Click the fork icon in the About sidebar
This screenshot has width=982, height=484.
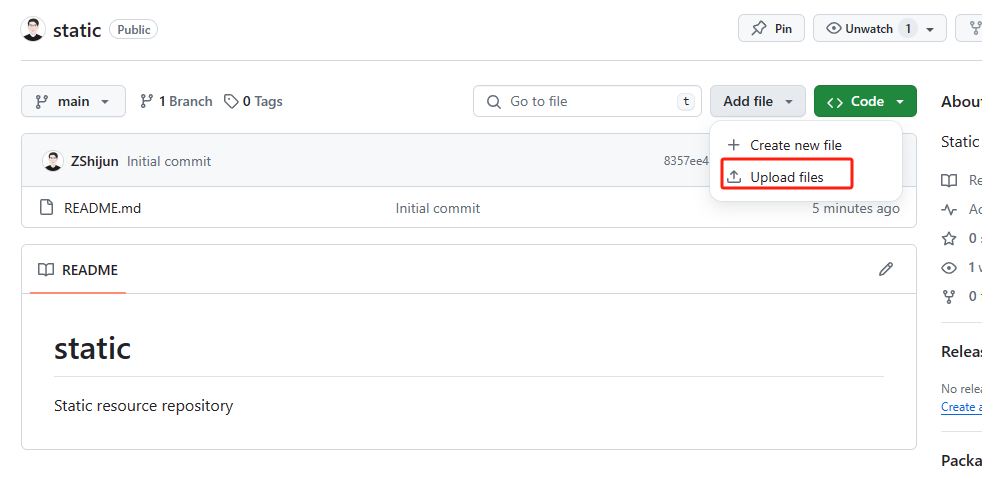click(x=949, y=296)
